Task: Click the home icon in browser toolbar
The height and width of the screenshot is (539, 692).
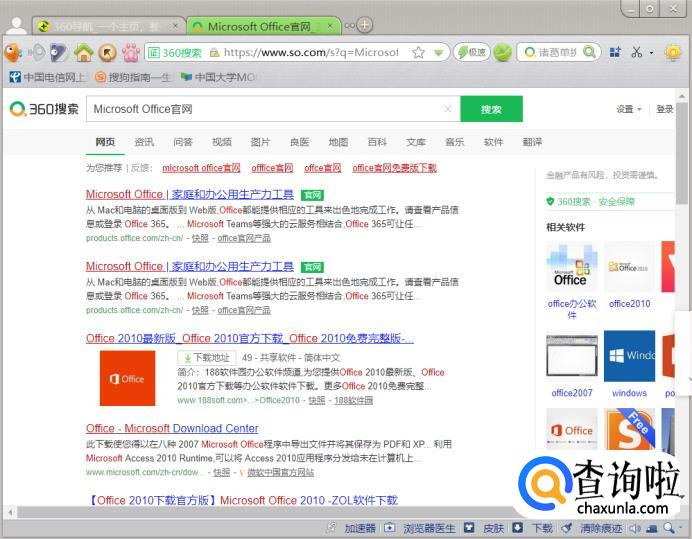Action: [x=83, y=53]
